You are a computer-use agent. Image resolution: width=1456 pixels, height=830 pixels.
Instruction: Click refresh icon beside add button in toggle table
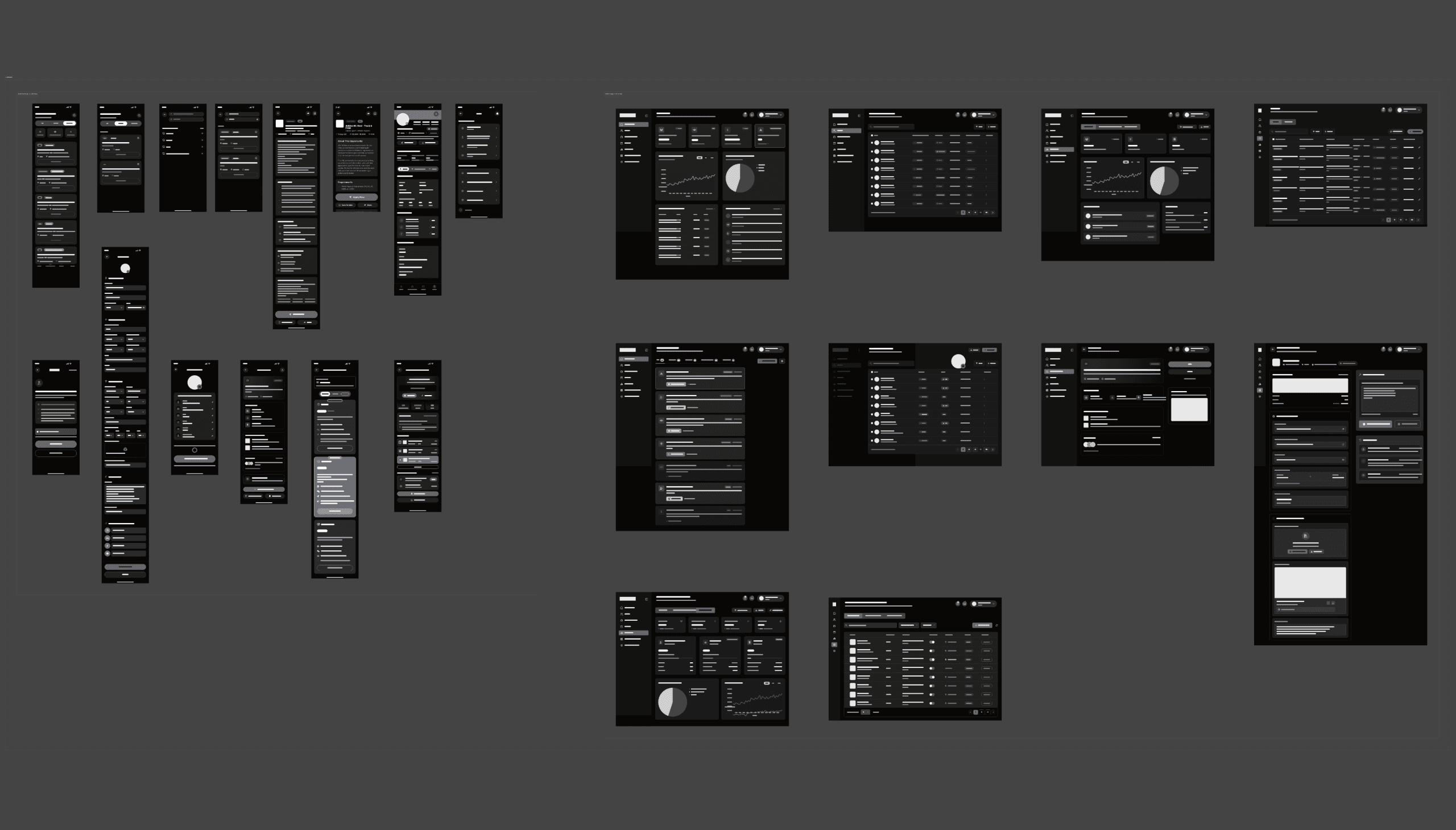(x=997, y=626)
